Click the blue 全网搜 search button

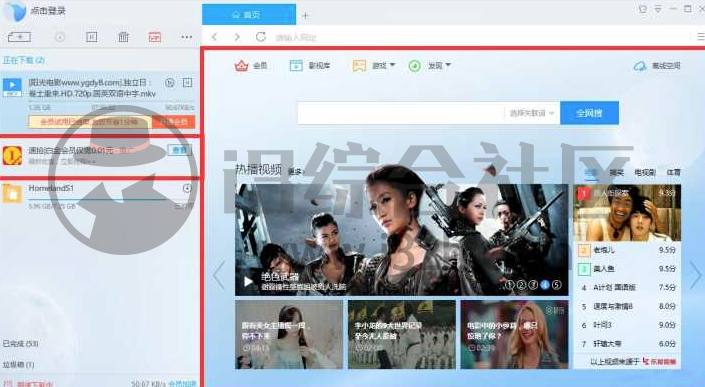tap(589, 113)
